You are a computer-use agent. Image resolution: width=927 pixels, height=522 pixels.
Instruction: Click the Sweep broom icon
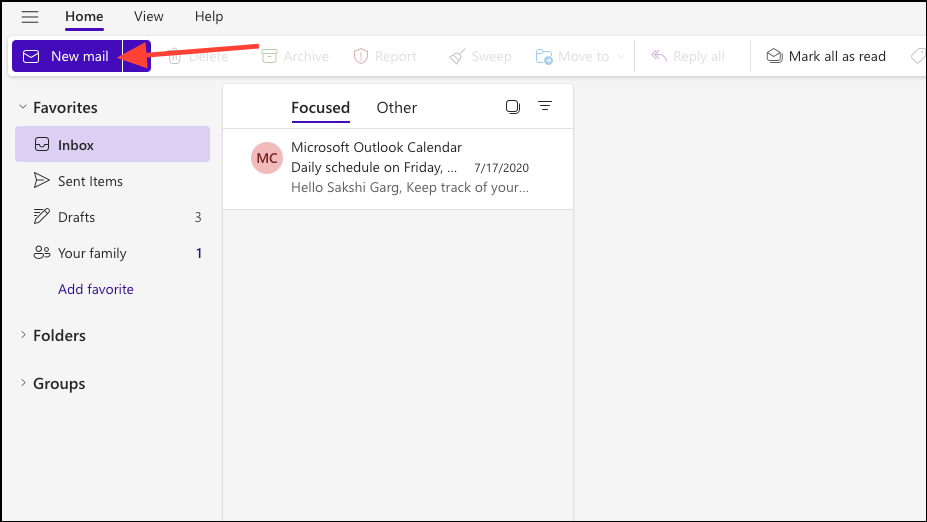tap(457, 56)
